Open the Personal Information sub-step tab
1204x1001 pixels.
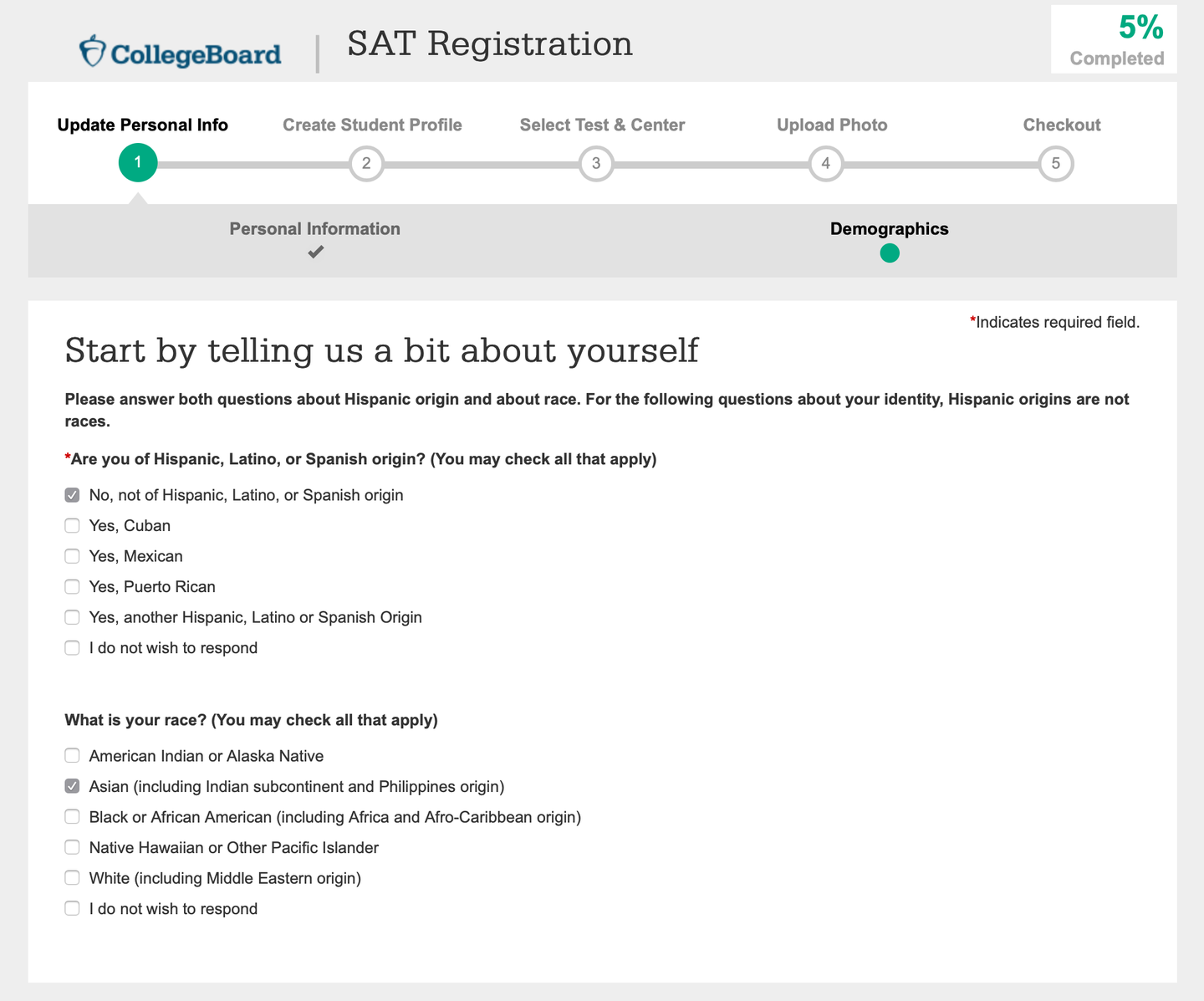(315, 229)
